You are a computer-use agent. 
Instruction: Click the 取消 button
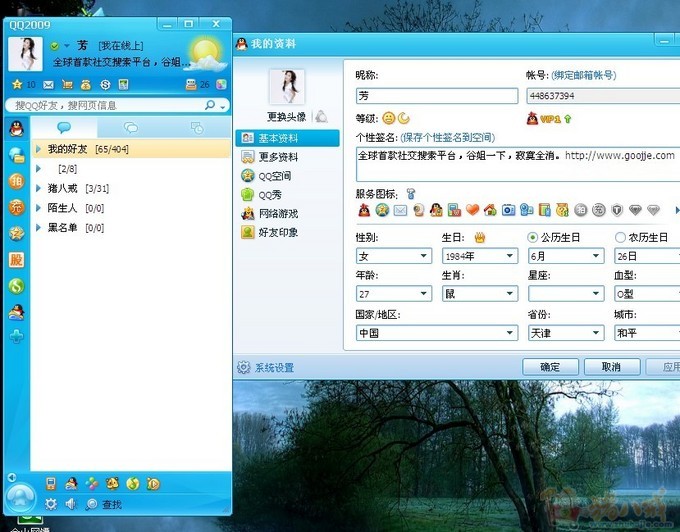[611, 367]
